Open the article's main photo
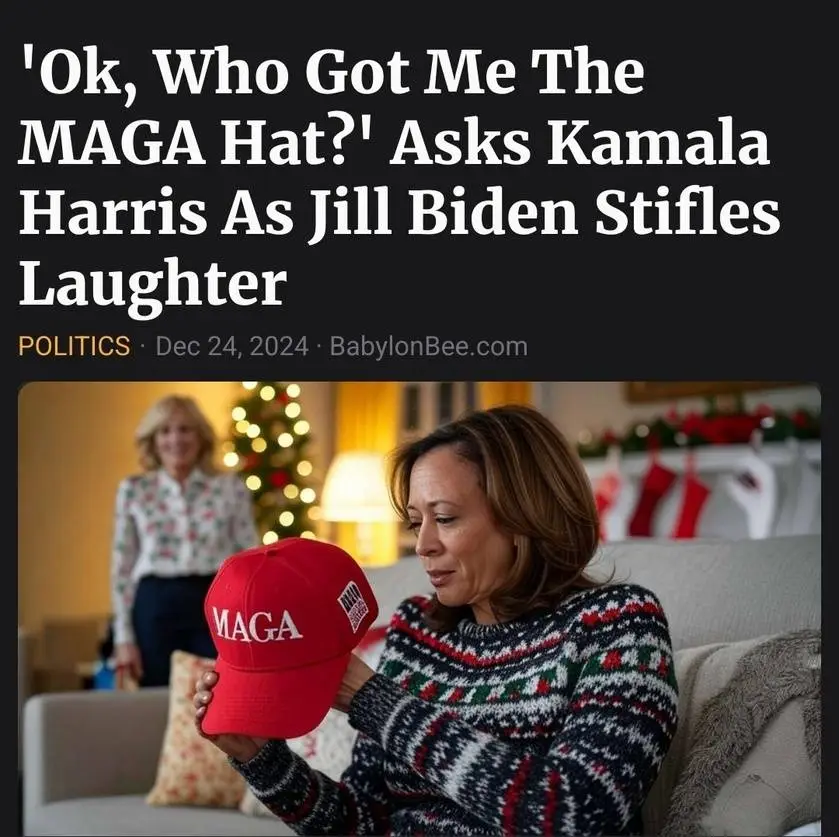 (x=420, y=609)
